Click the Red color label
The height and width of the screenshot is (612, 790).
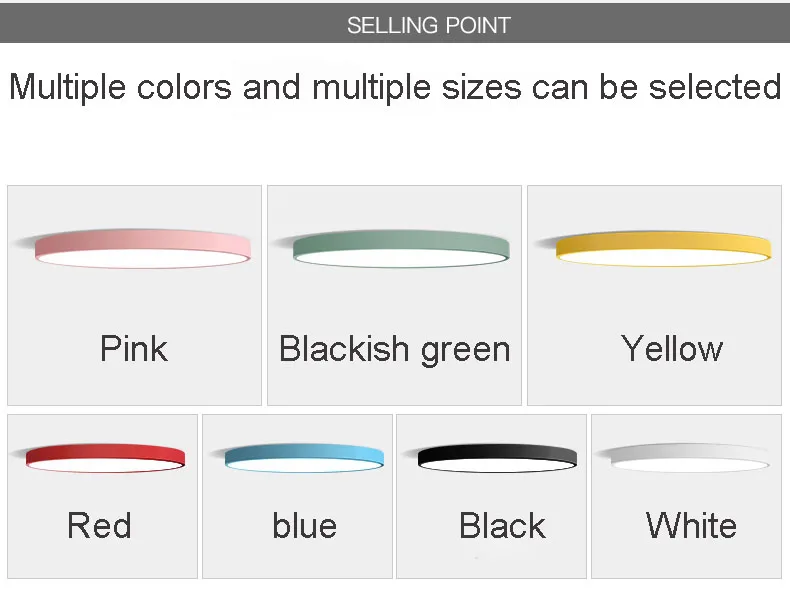click(x=99, y=526)
